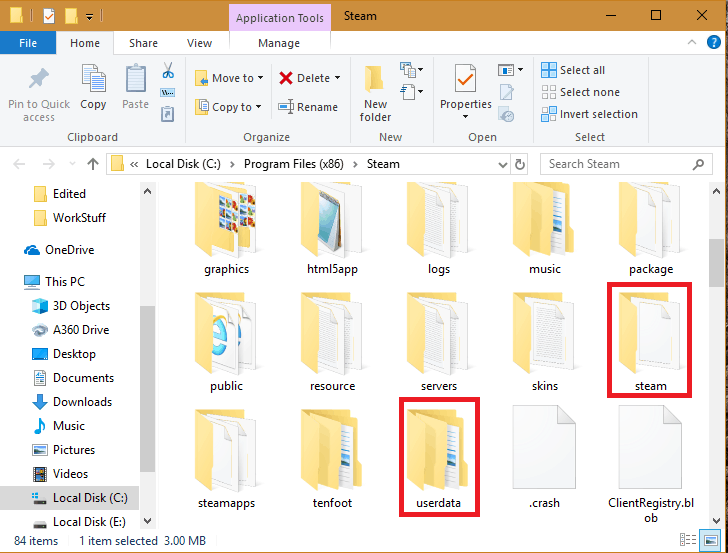Image resolution: width=728 pixels, height=553 pixels.
Task: Select the .crash file
Action: [x=544, y=457]
